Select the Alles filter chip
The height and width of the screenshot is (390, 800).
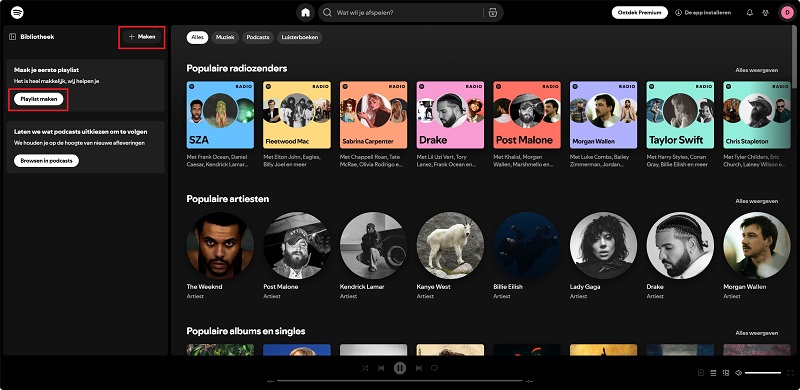click(197, 37)
